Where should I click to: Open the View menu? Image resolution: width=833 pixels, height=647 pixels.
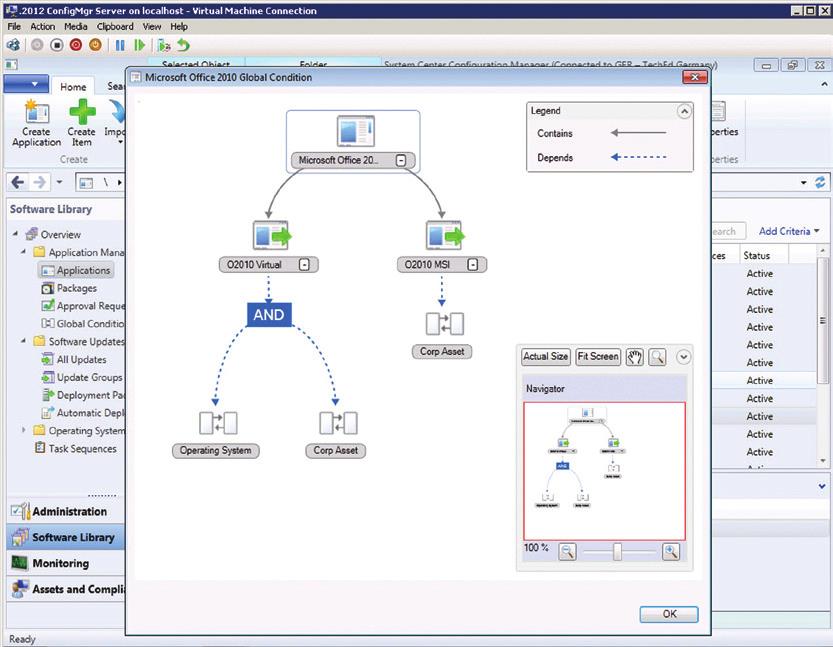151,27
